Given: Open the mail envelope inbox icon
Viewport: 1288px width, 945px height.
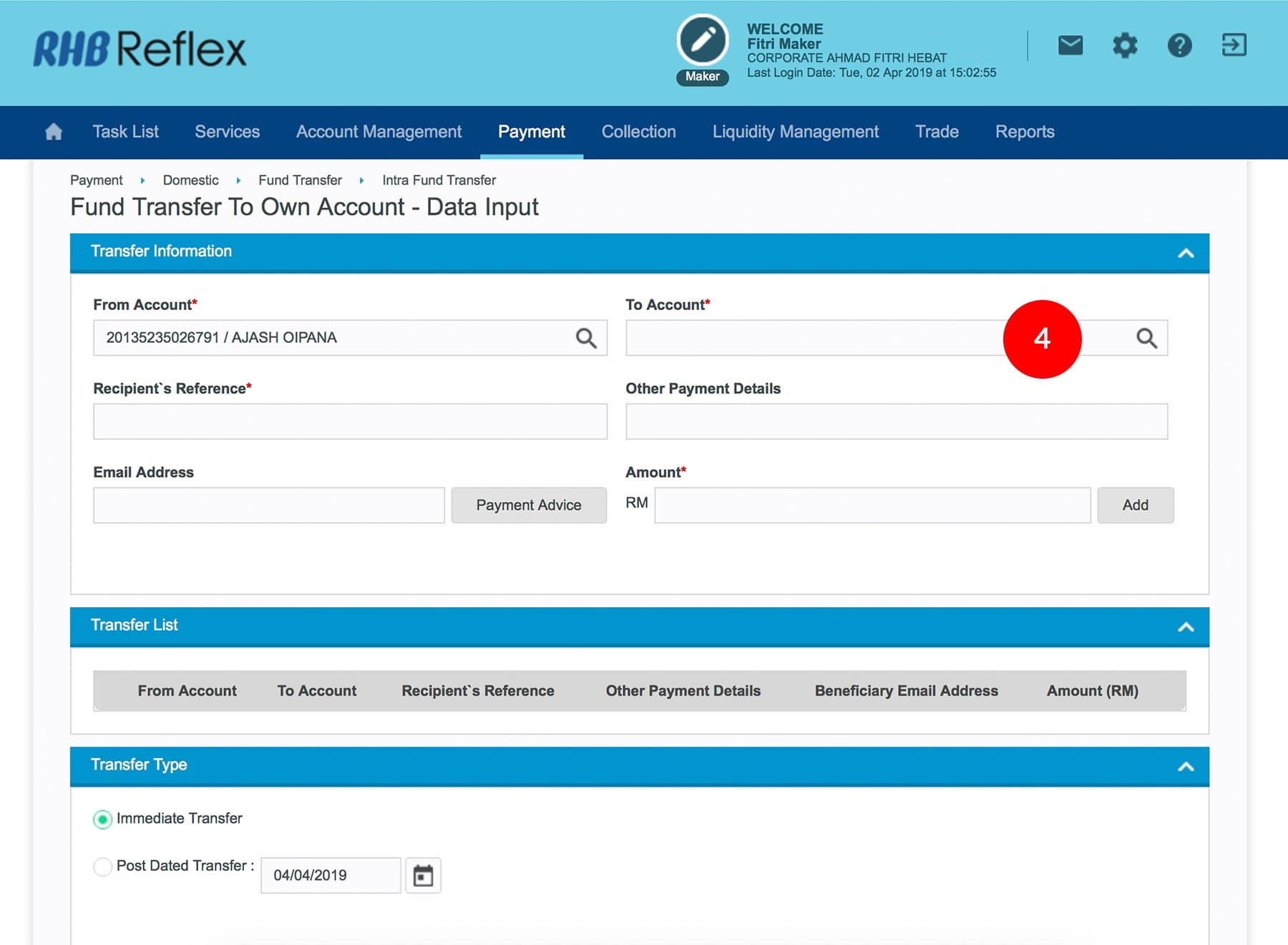Looking at the screenshot, I should coord(1070,45).
